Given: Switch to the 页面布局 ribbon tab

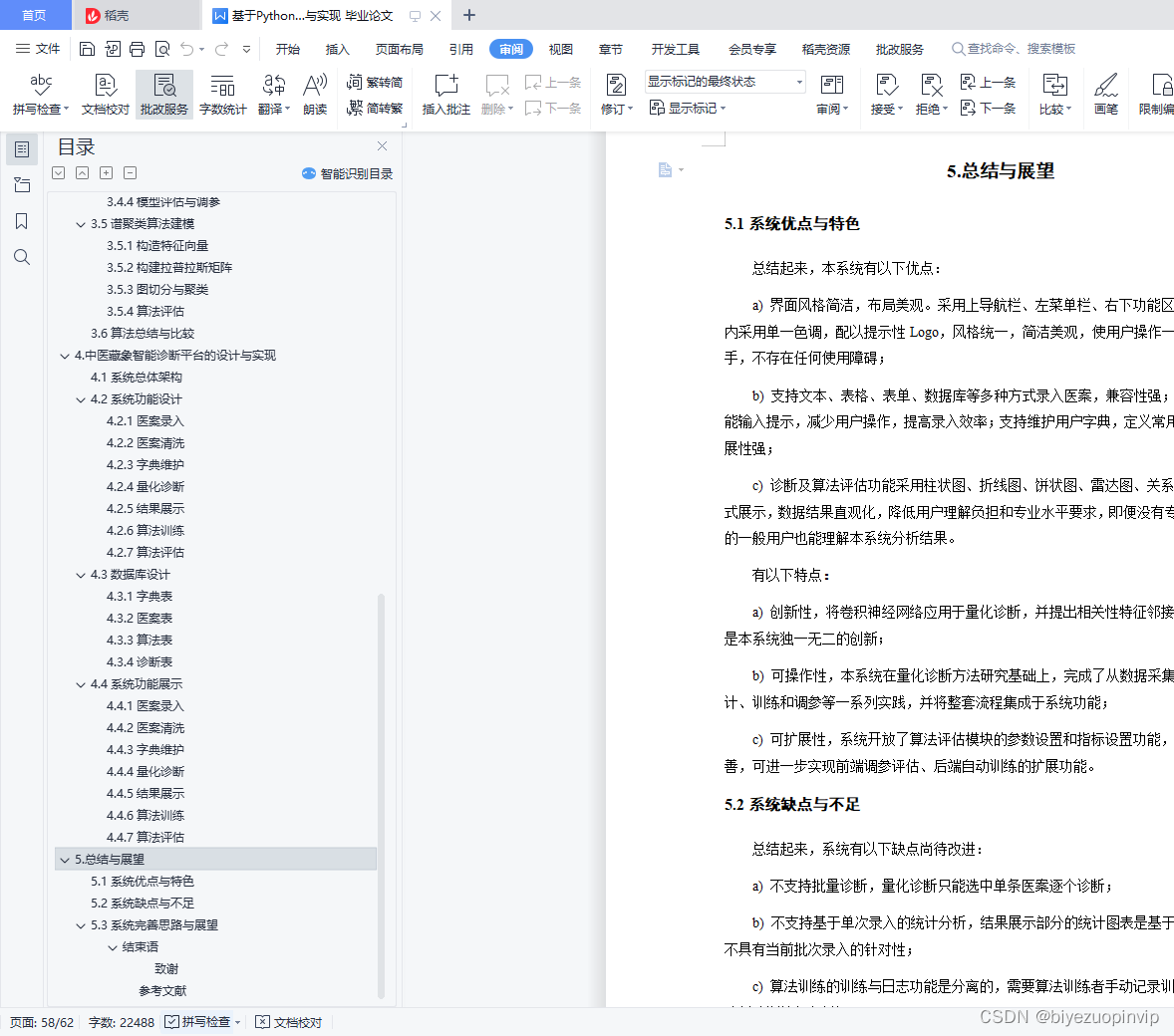Looking at the screenshot, I should pyautogui.click(x=399, y=49).
